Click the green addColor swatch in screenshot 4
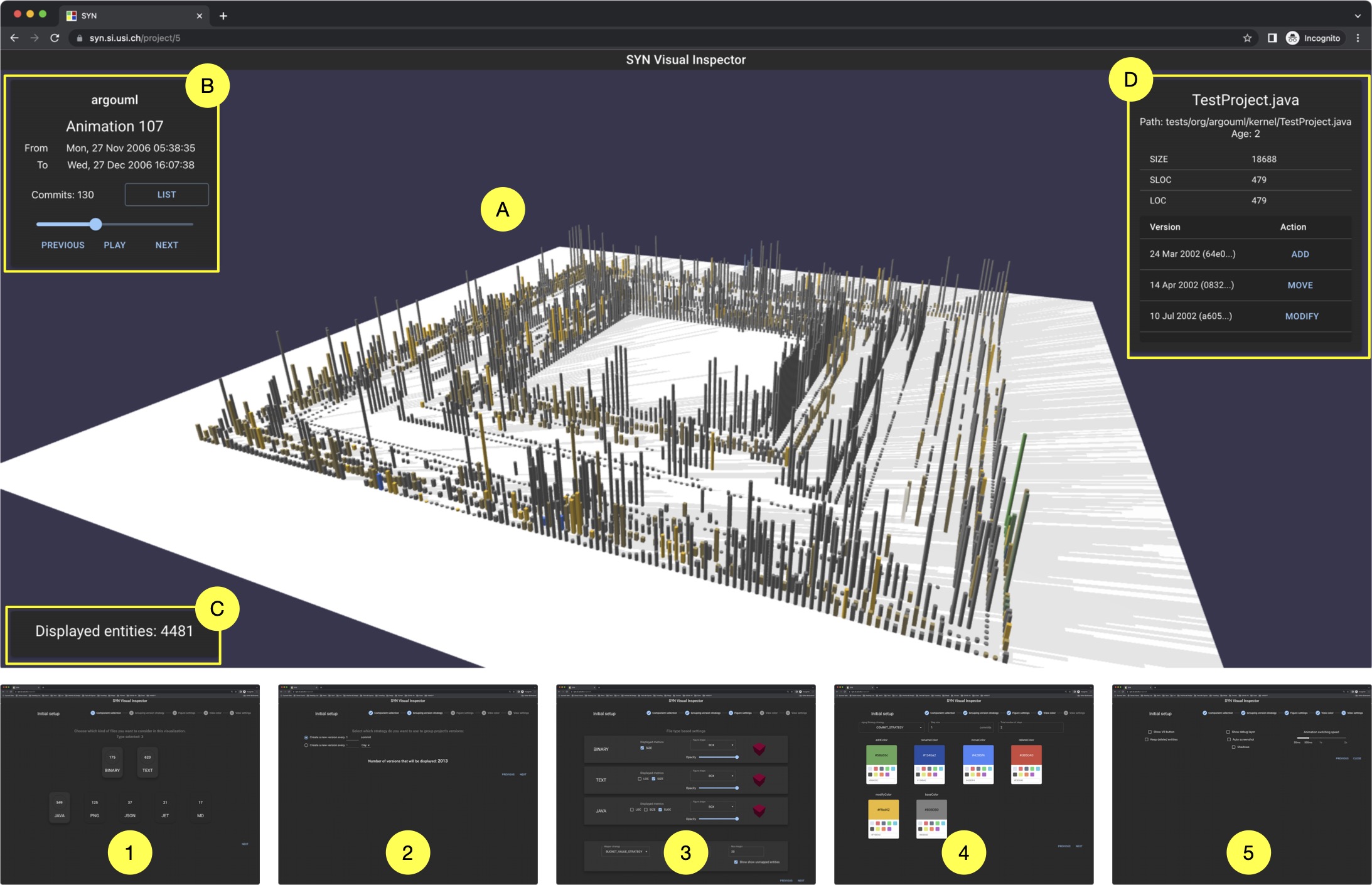 coord(881,755)
